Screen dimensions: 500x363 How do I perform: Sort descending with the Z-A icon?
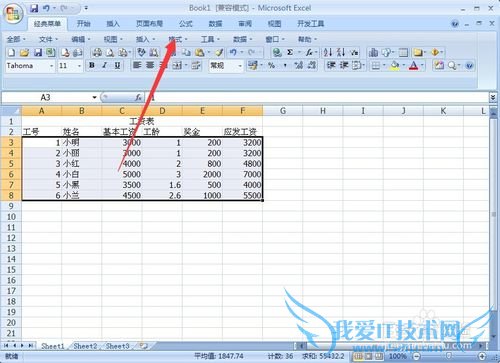[341, 53]
